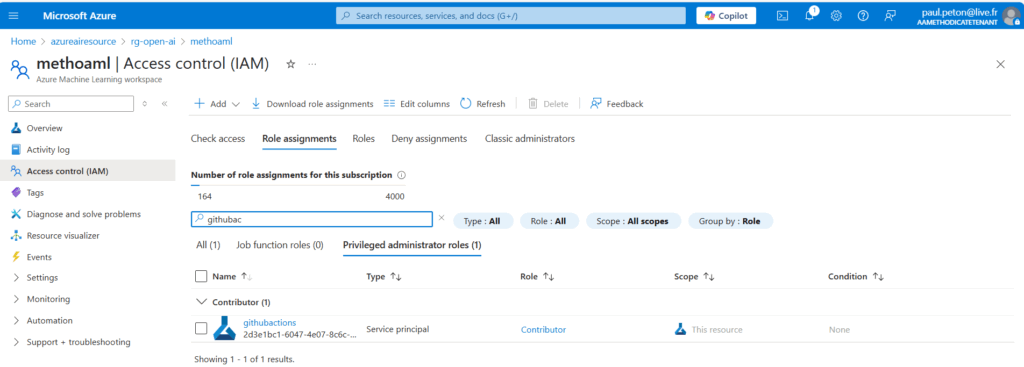Viewport: 1024px width, 367px height.
Task: Sort by the Type column
Action: tap(383, 276)
